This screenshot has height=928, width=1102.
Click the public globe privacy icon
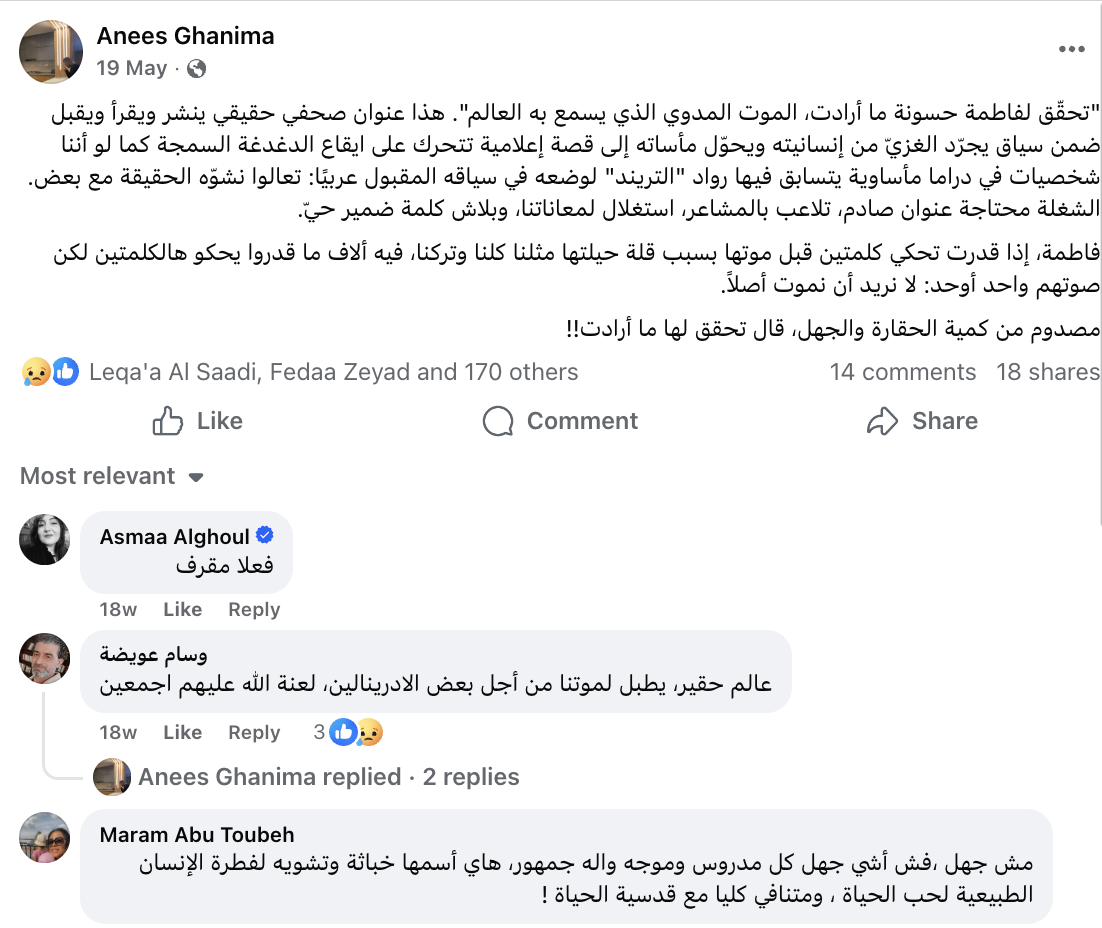[197, 68]
